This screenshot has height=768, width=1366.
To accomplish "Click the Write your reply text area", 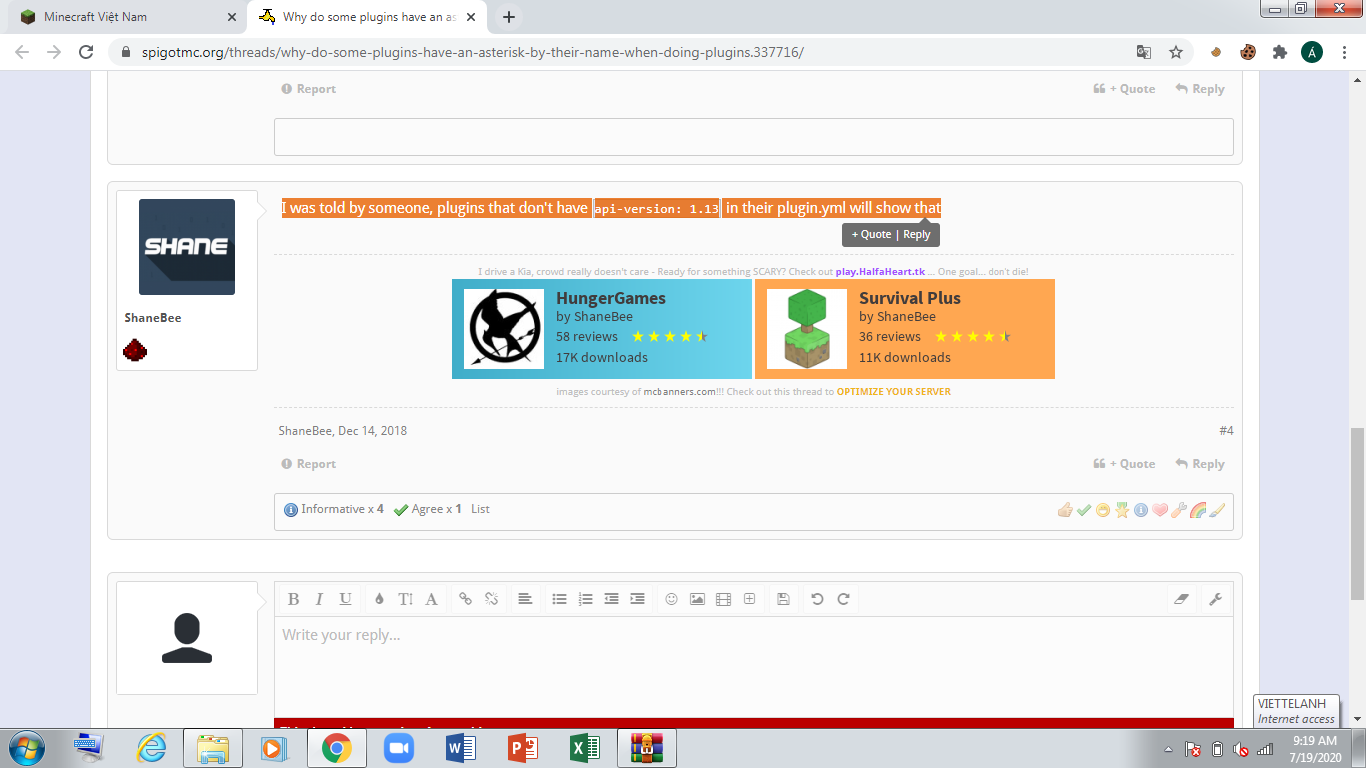I will (753, 665).
